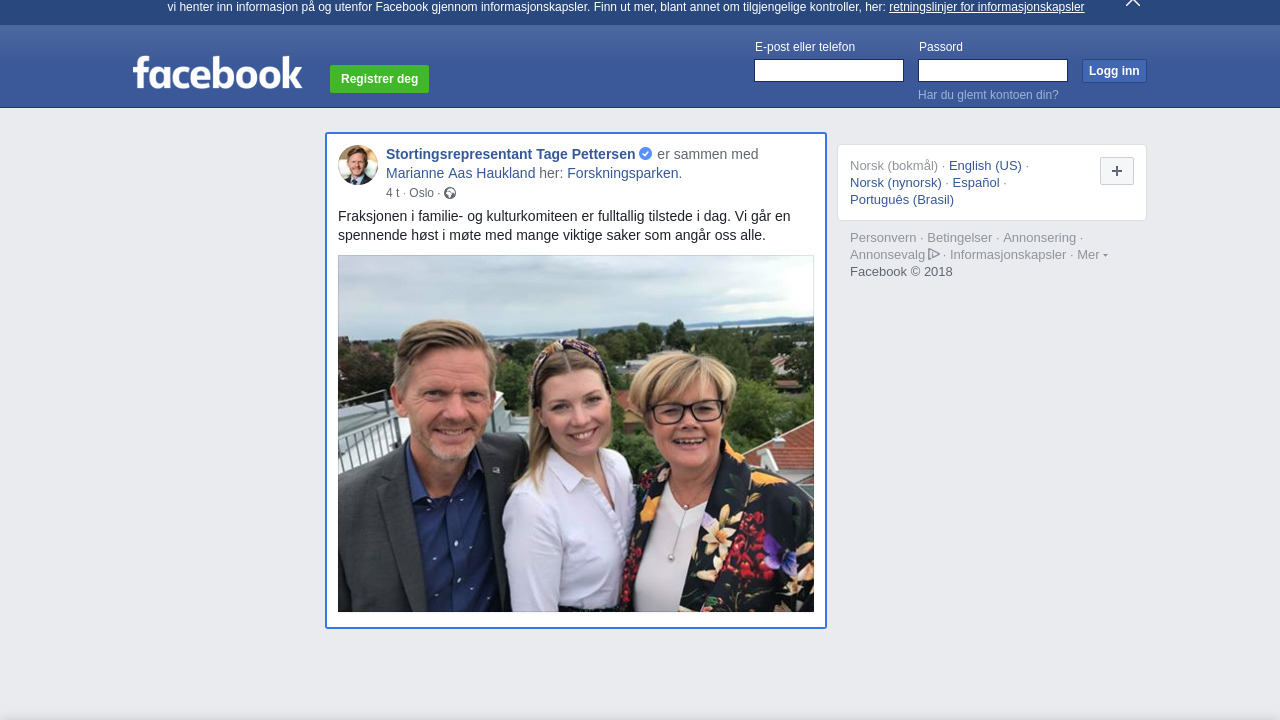Viewport: 1280px width, 720px height.
Task: Switch language to Norsk (nynorsk)
Action: pos(896,183)
